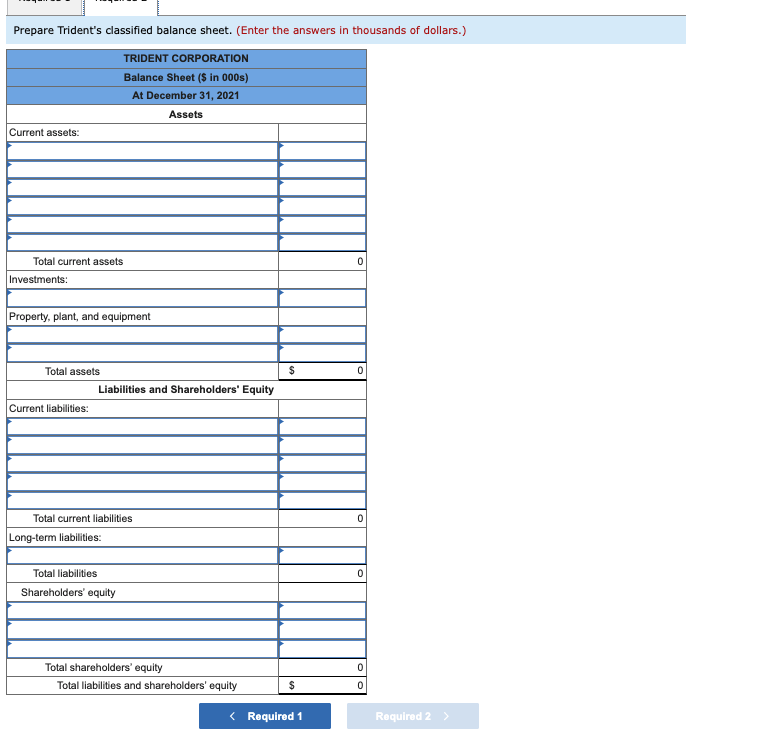Click the Total current liabilities value cell
The width and height of the screenshot is (767, 737).
click(x=322, y=518)
